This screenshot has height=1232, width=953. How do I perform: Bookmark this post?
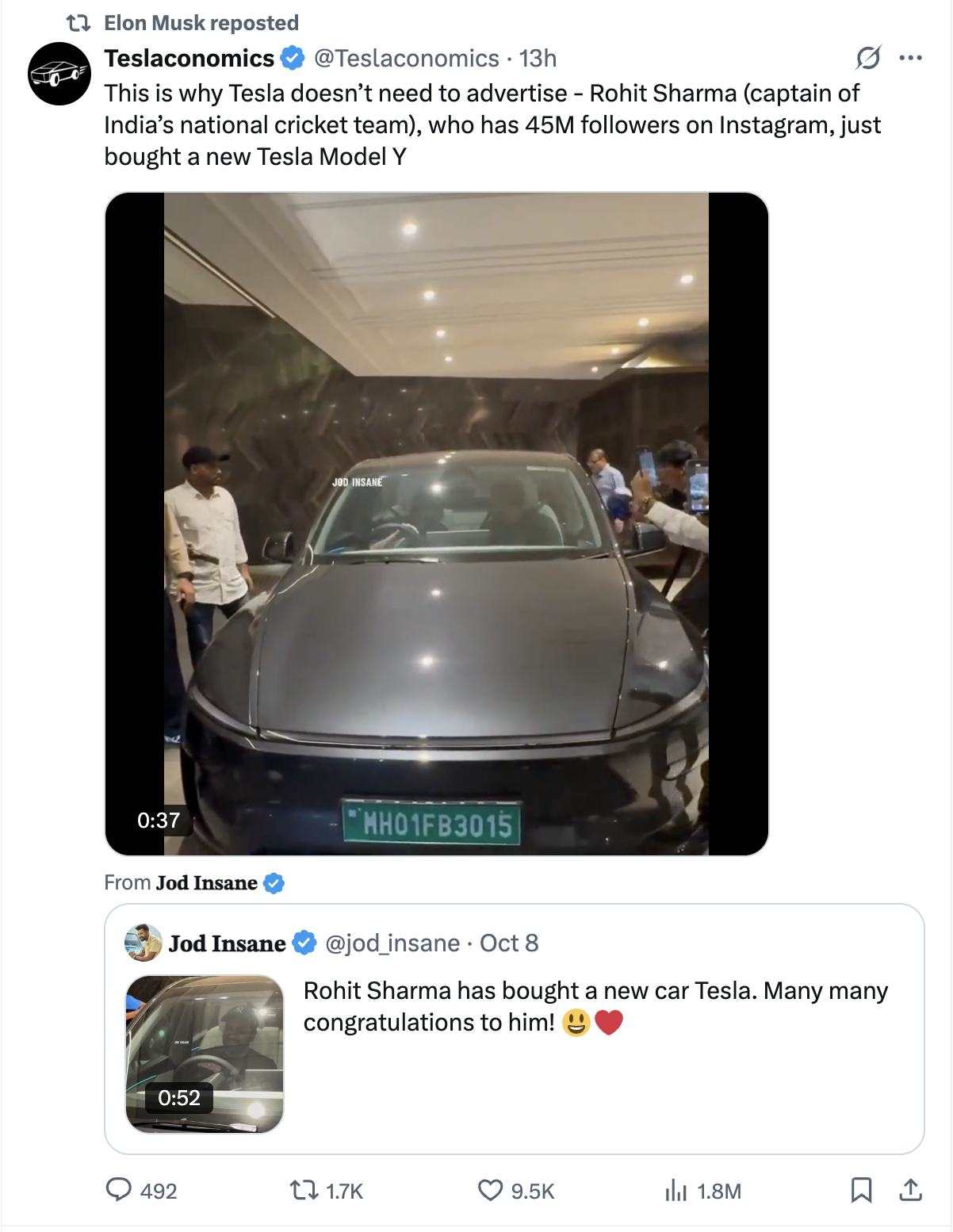(861, 1190)
